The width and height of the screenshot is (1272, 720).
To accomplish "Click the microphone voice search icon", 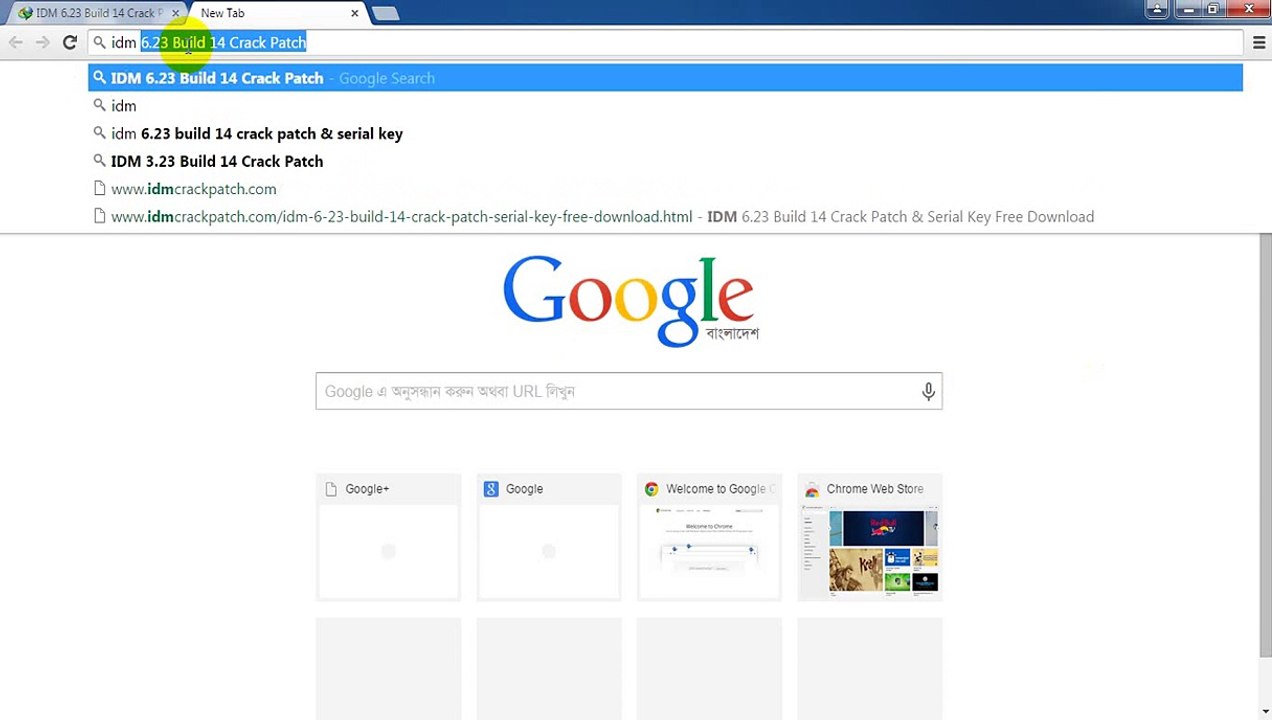I will pyautogui.click(x=928, y=391).
